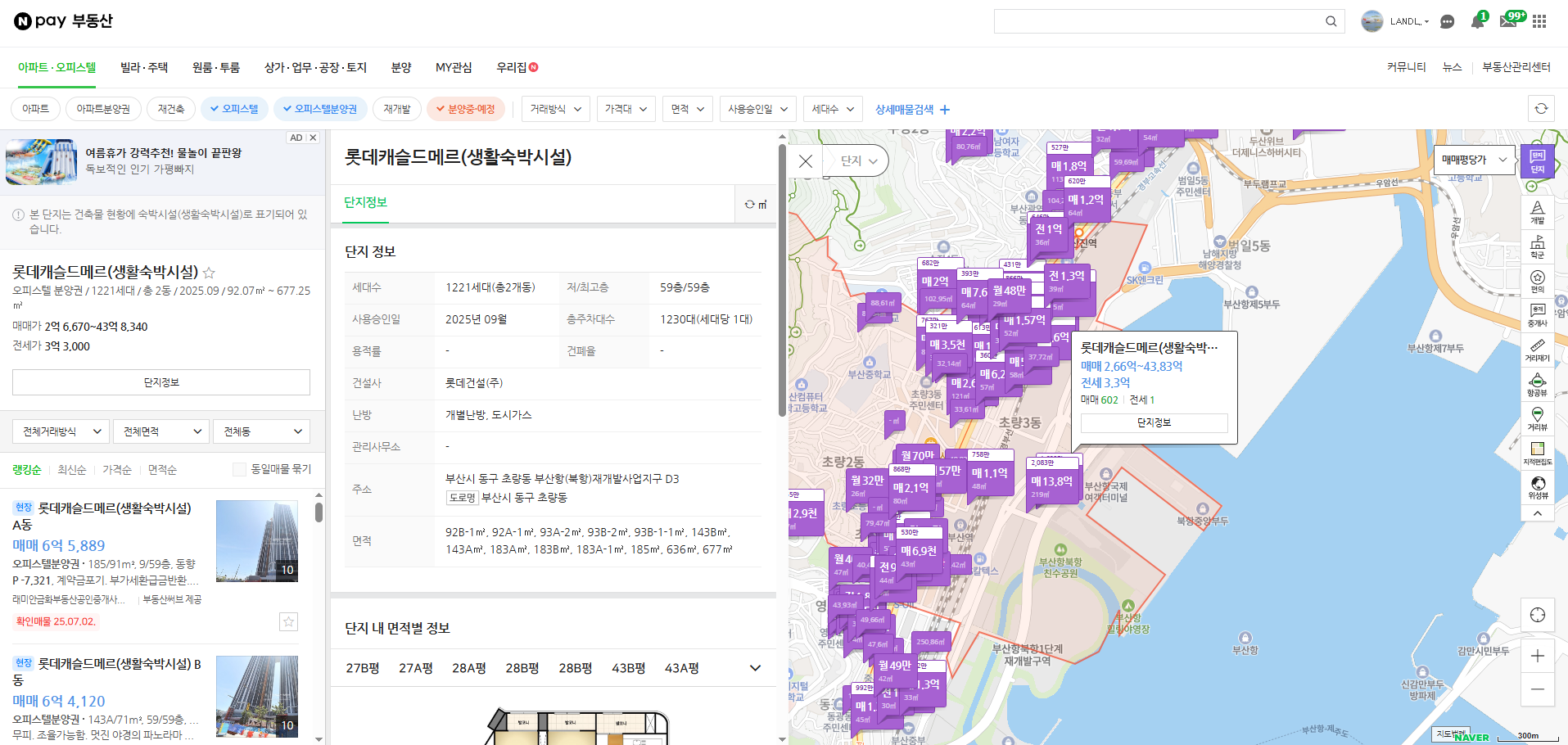This screenshot has height=745, width=1568.
Task: Open the 빌라·주택 tab
Action: (144, 67)
